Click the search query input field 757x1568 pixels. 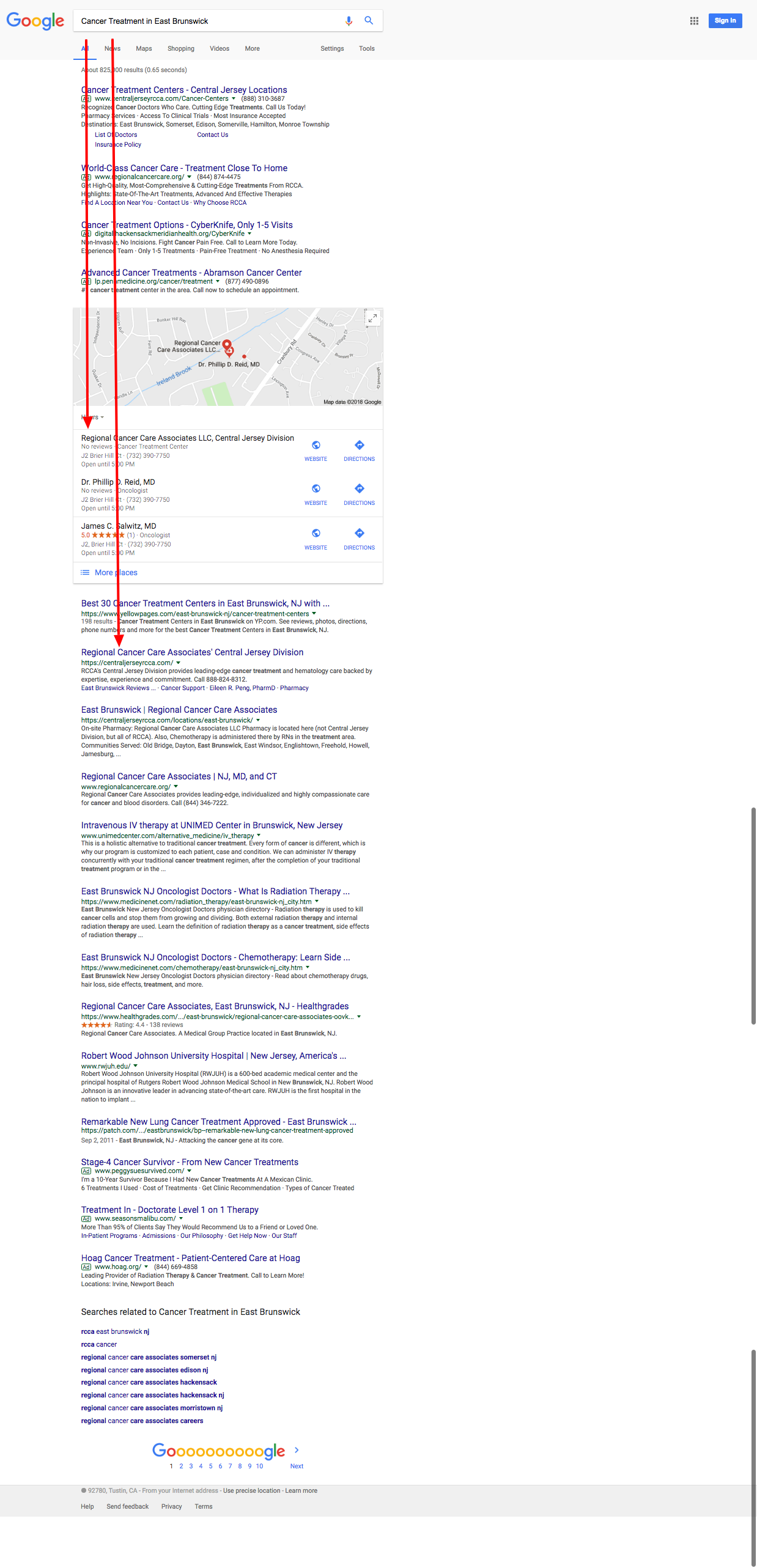[208, 21]
